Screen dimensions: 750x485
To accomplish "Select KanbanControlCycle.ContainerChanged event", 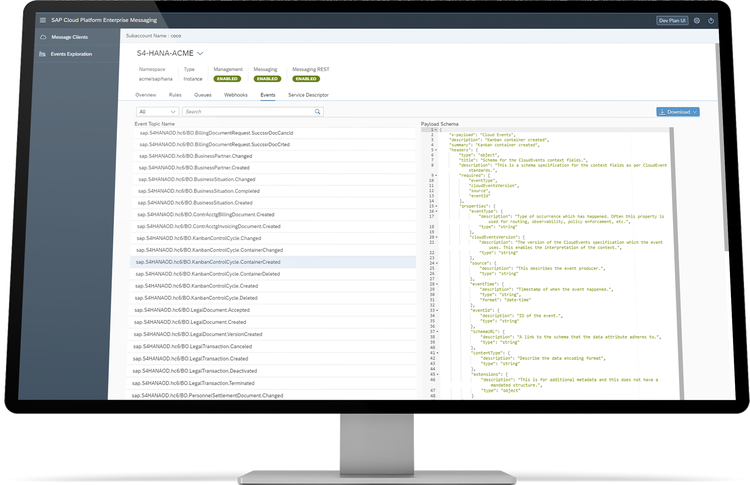I will pyautogui.click(x=273, y=250).
